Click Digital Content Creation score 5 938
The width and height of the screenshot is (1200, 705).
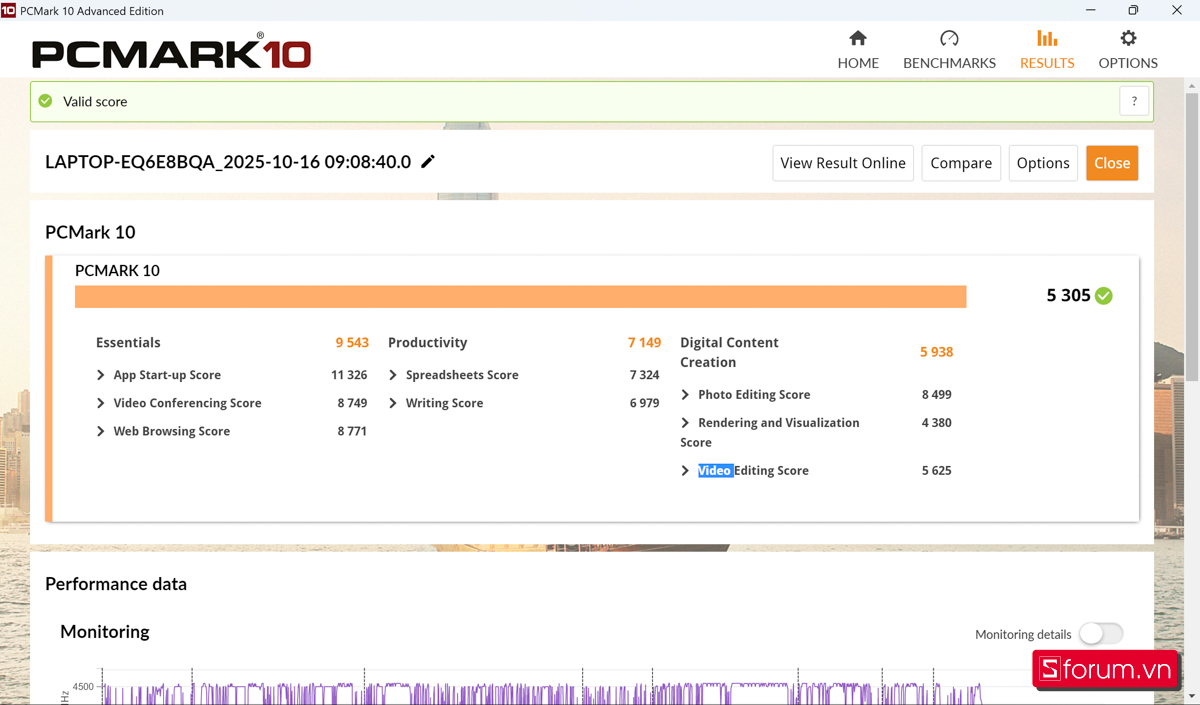point(936,352)
